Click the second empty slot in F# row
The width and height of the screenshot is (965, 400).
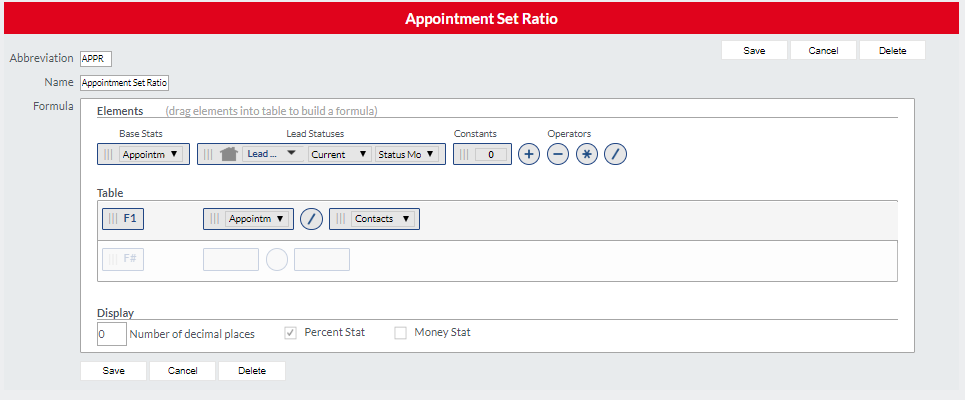322,259
